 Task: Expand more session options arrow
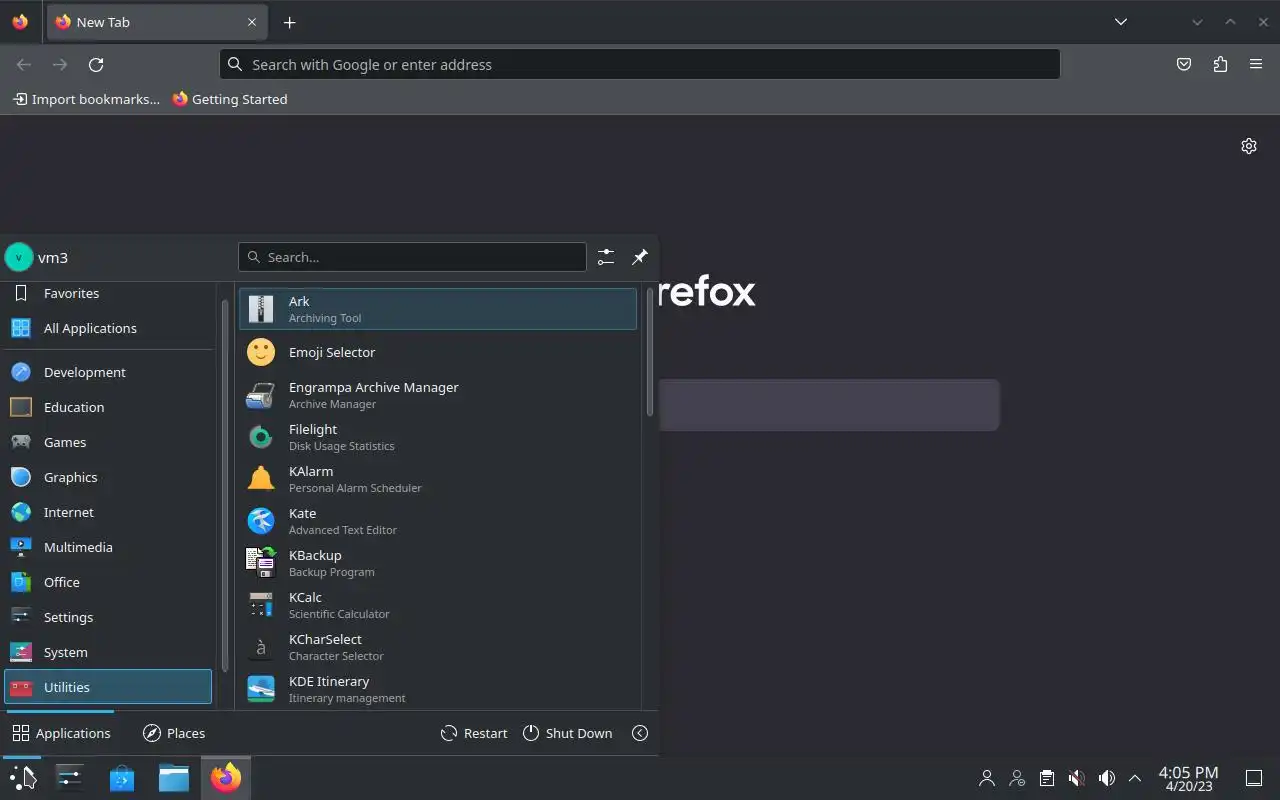(x=640, y=733)
